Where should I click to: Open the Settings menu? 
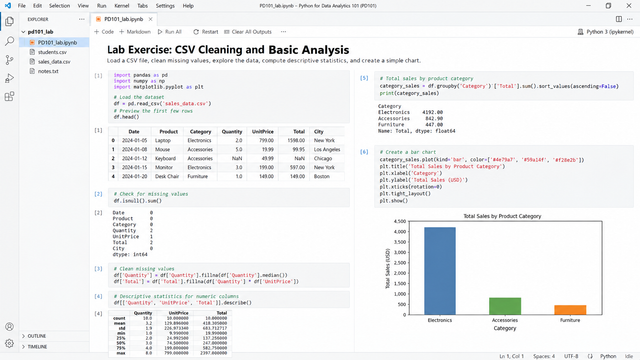click(x=165, y=6)
